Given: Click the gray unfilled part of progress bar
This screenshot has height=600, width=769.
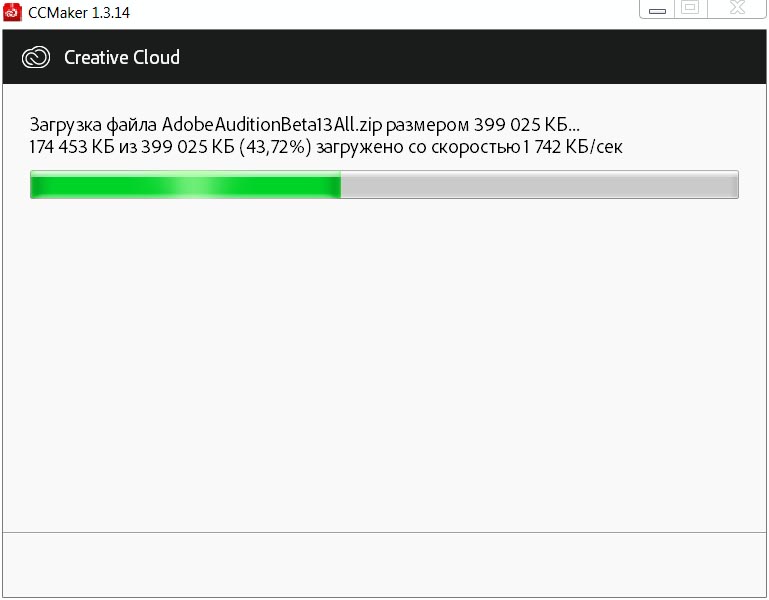Looking at the screenshot, I should click(539, 184).
